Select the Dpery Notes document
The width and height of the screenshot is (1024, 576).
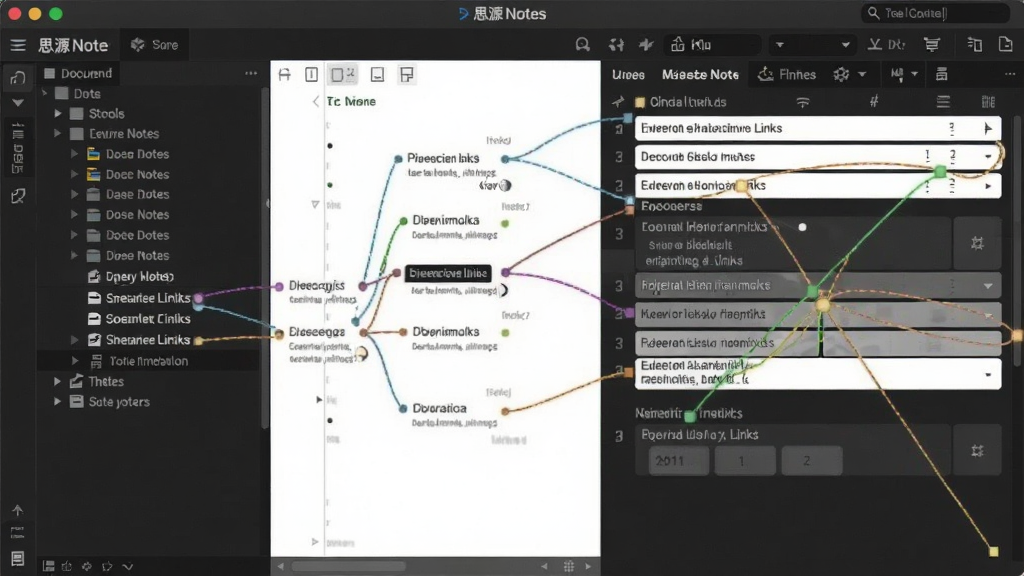point(139,276)
